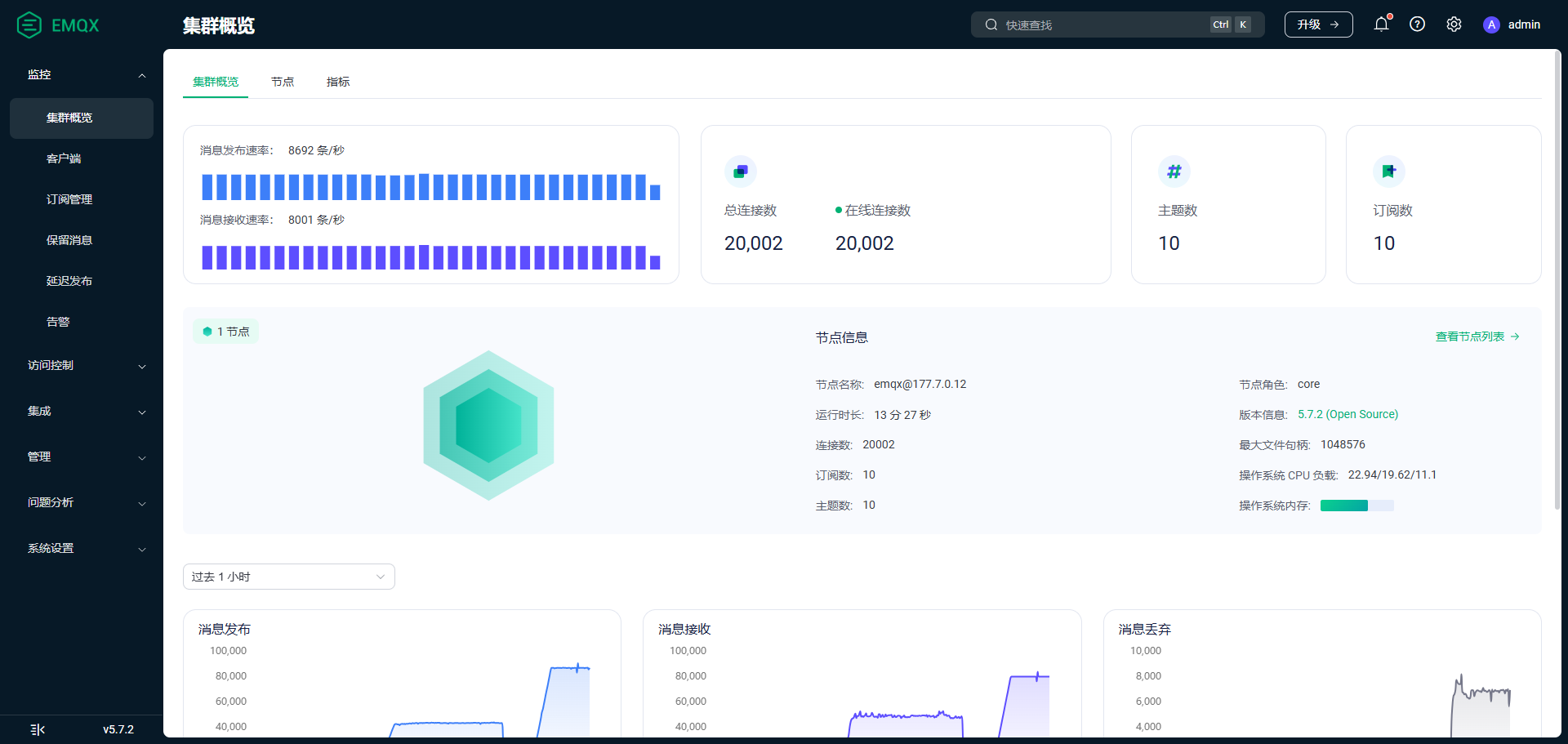Open the 过去 1 小时 time range dropdown
Viewport: 1568px width, 744px height.
coord(289,577)
